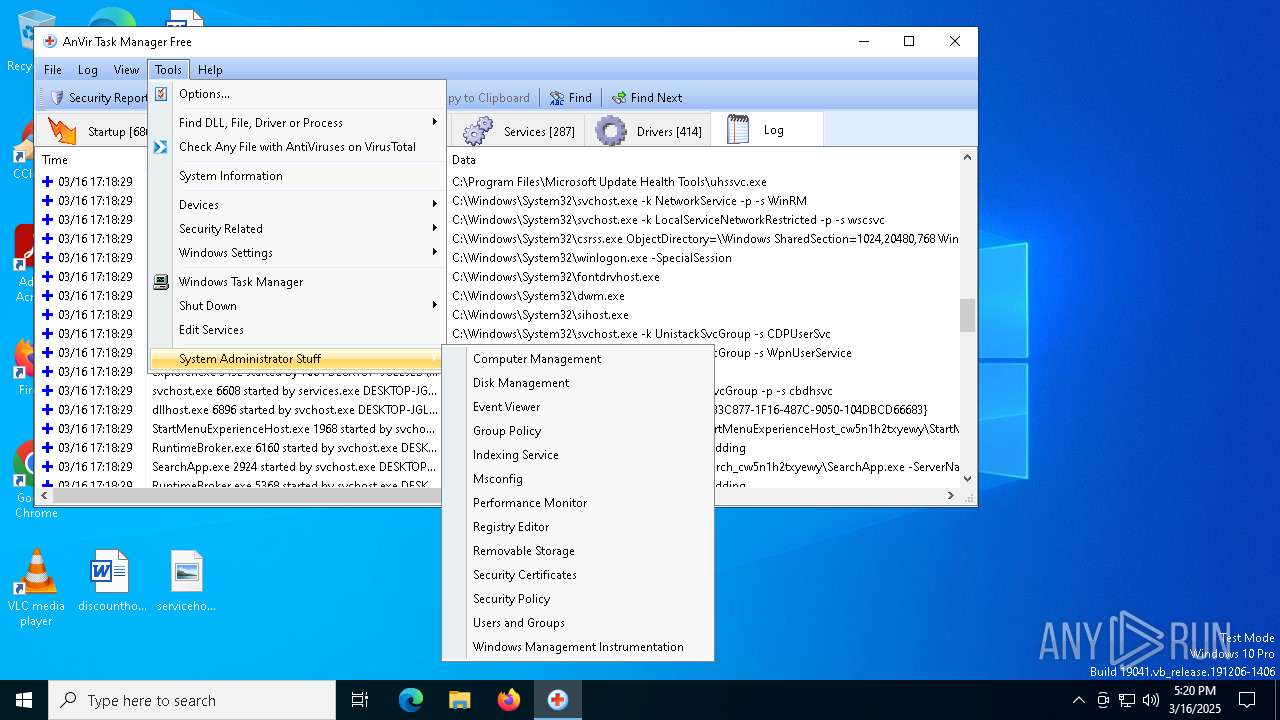1280x720 pixels.
Task: Click the network icon in system tray
Action: pyautogui.click(x=1127, y=700)
